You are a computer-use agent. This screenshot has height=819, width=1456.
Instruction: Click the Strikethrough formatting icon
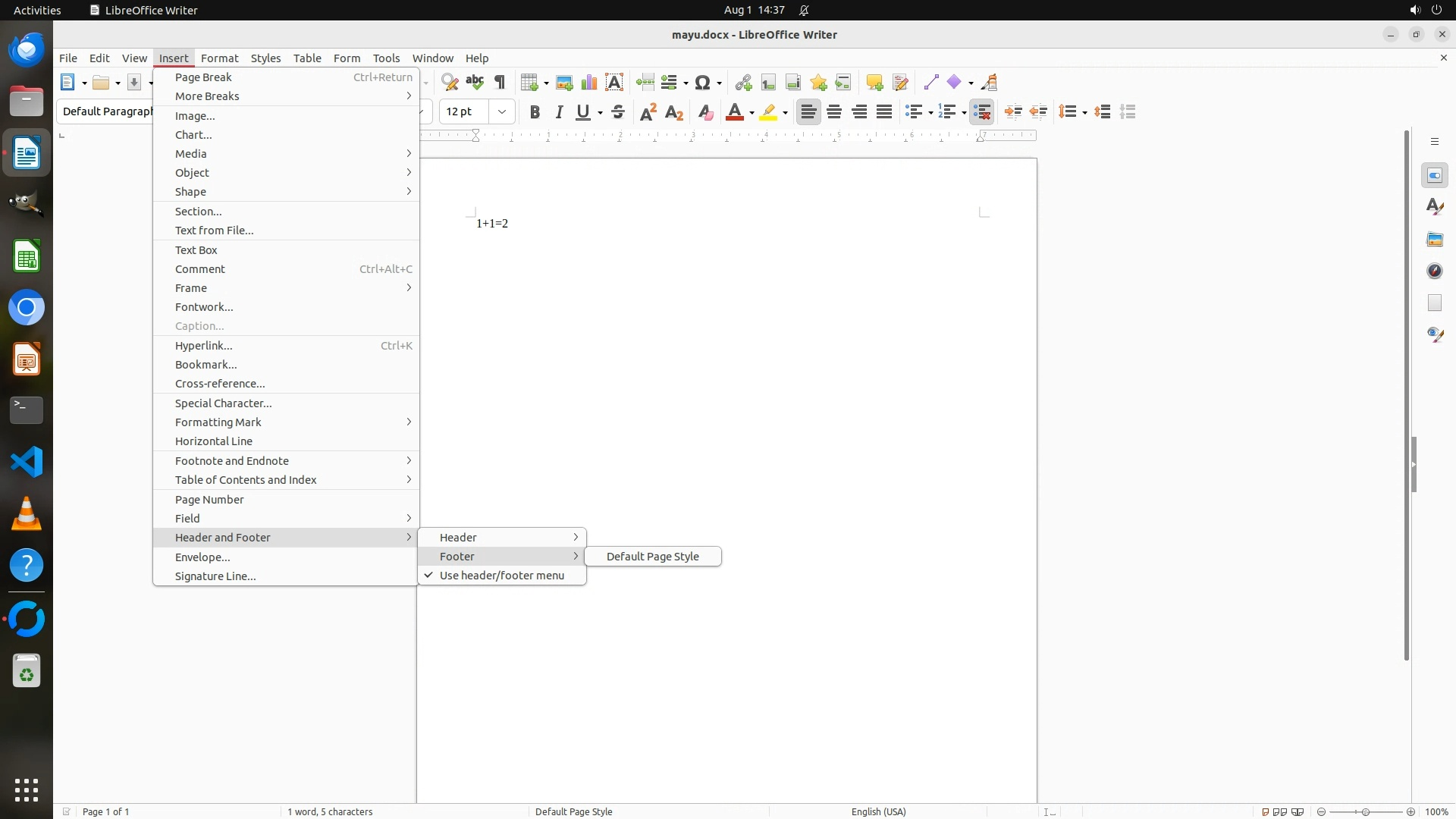(618, 112)
